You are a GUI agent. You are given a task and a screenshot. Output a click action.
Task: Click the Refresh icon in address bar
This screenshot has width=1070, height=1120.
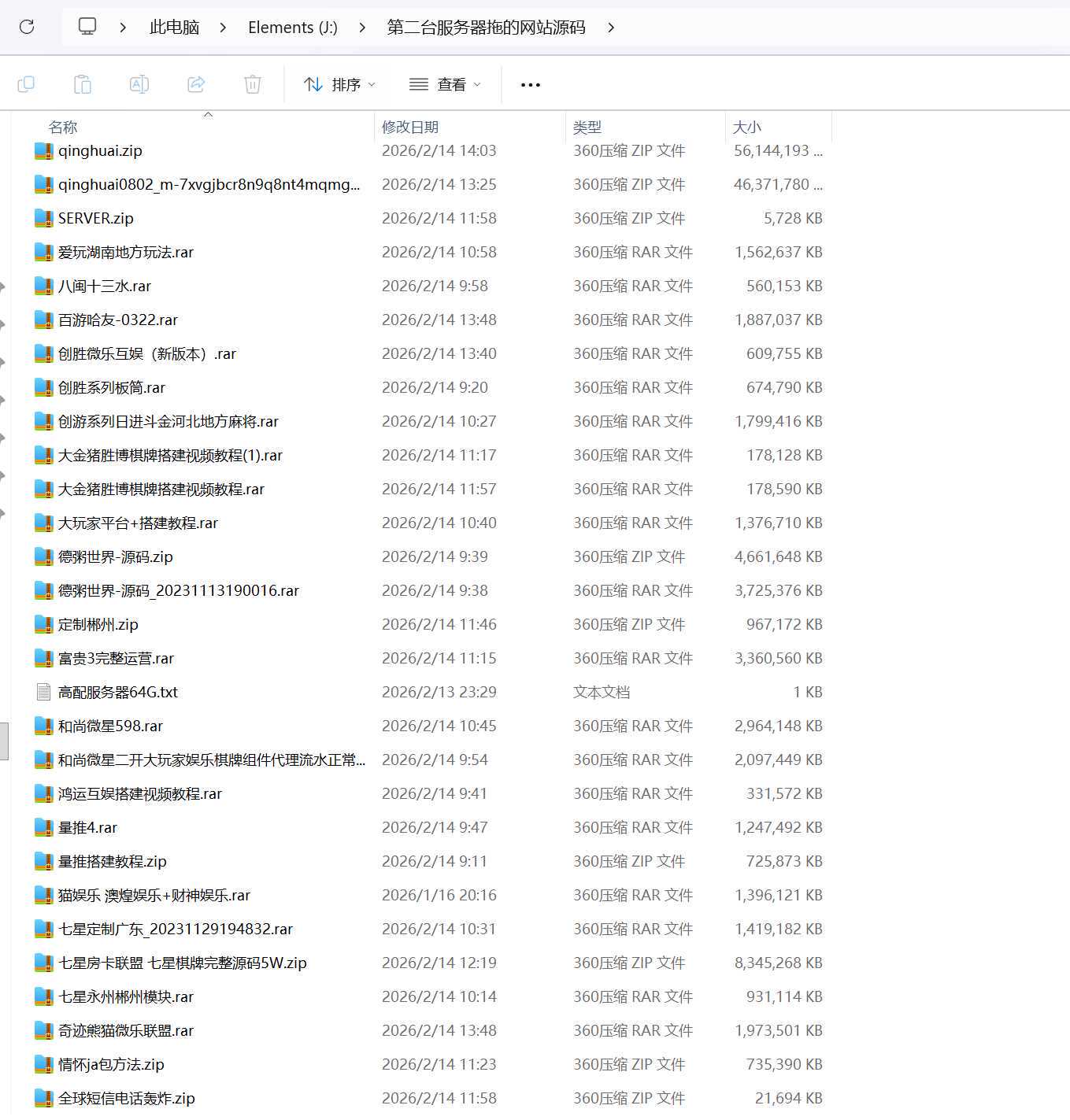(x=27, y=27)
